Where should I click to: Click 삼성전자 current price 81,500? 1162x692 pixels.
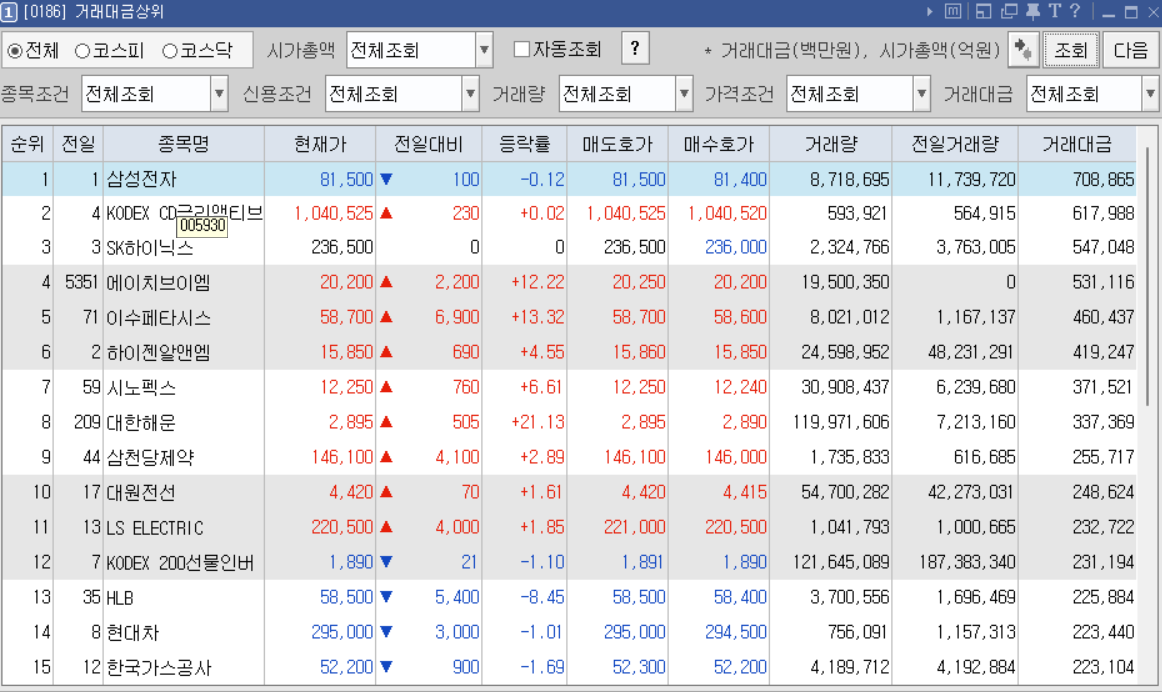(x=346, y=179)
